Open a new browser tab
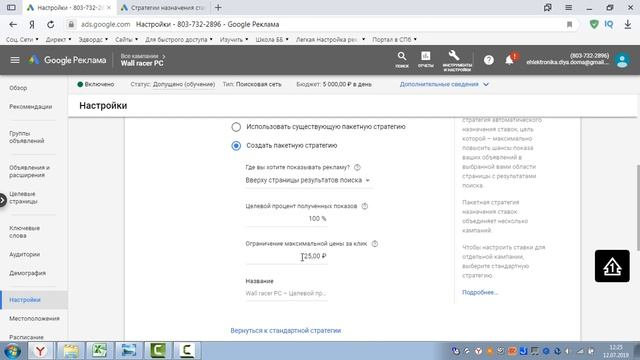Viewport: 640px width, 360px height. click(218, 7)
